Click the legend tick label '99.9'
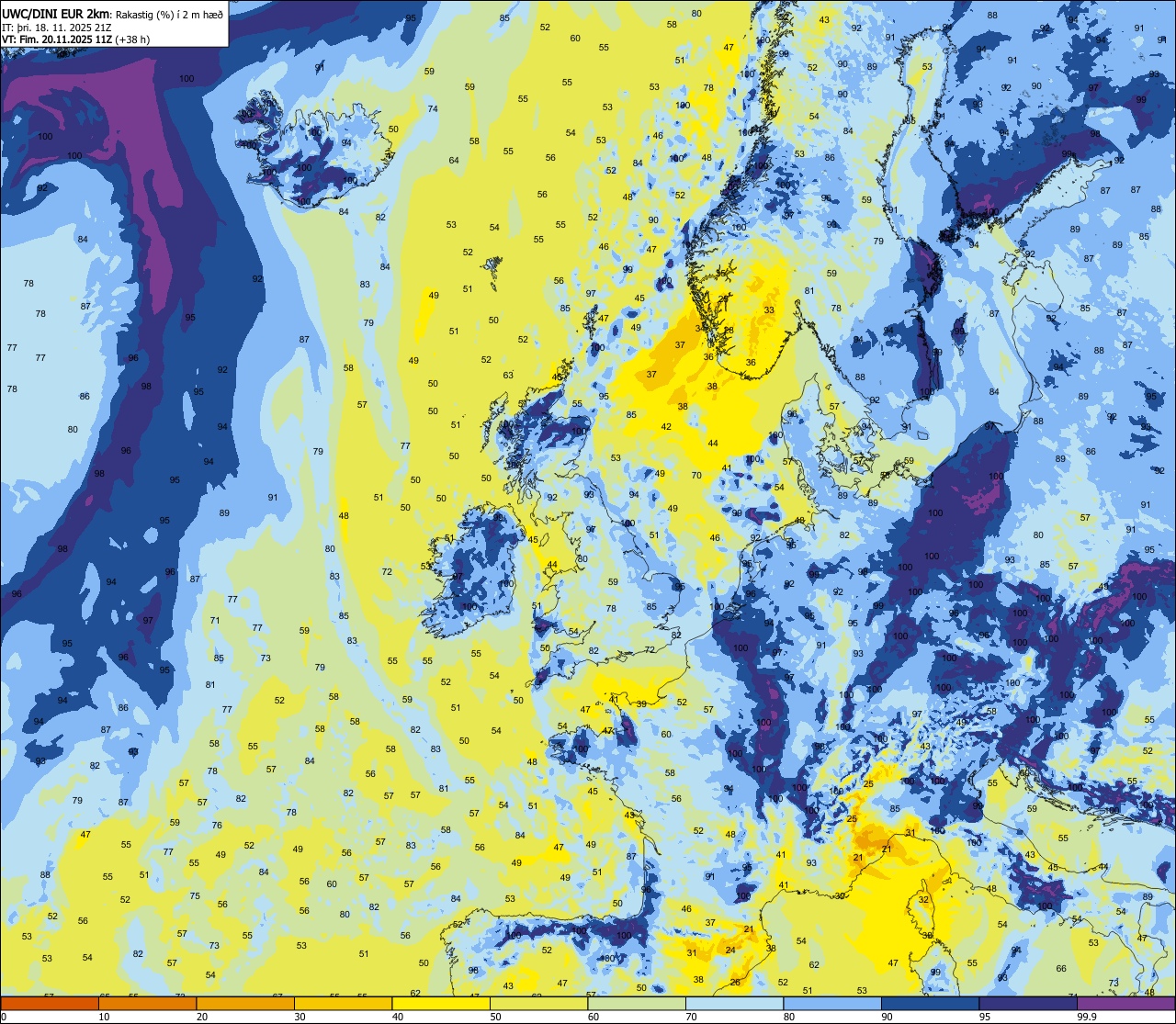The height and width of the screenshot is (1024, 1176). pos(1087,1017)
